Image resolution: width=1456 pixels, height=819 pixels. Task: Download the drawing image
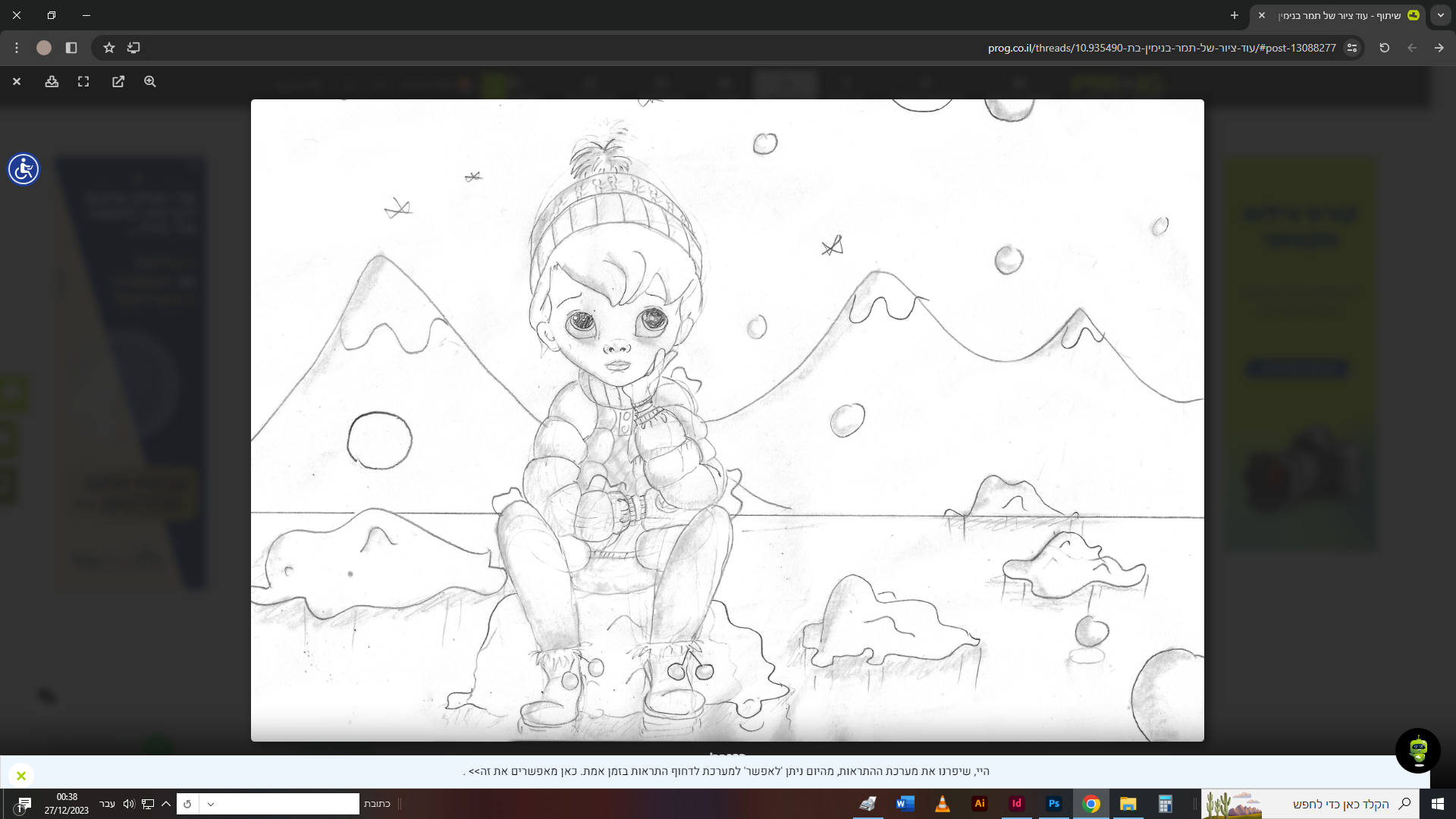(x=52, y=81)
